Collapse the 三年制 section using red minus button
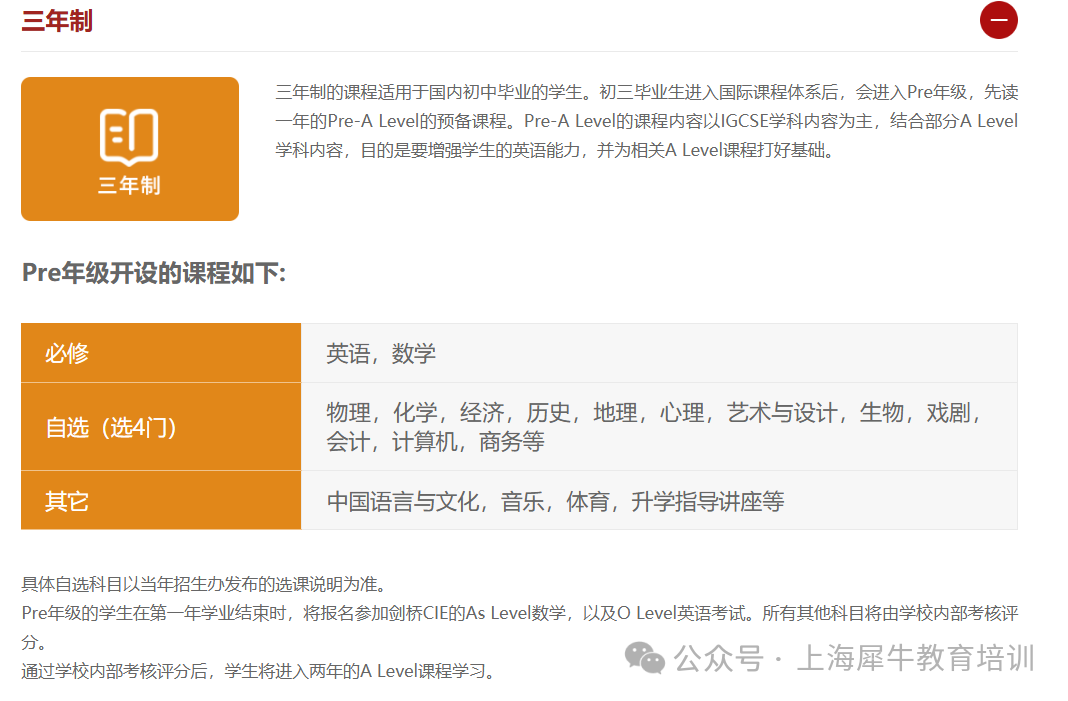Screen dimensions: 1068x701 (998, 20)
